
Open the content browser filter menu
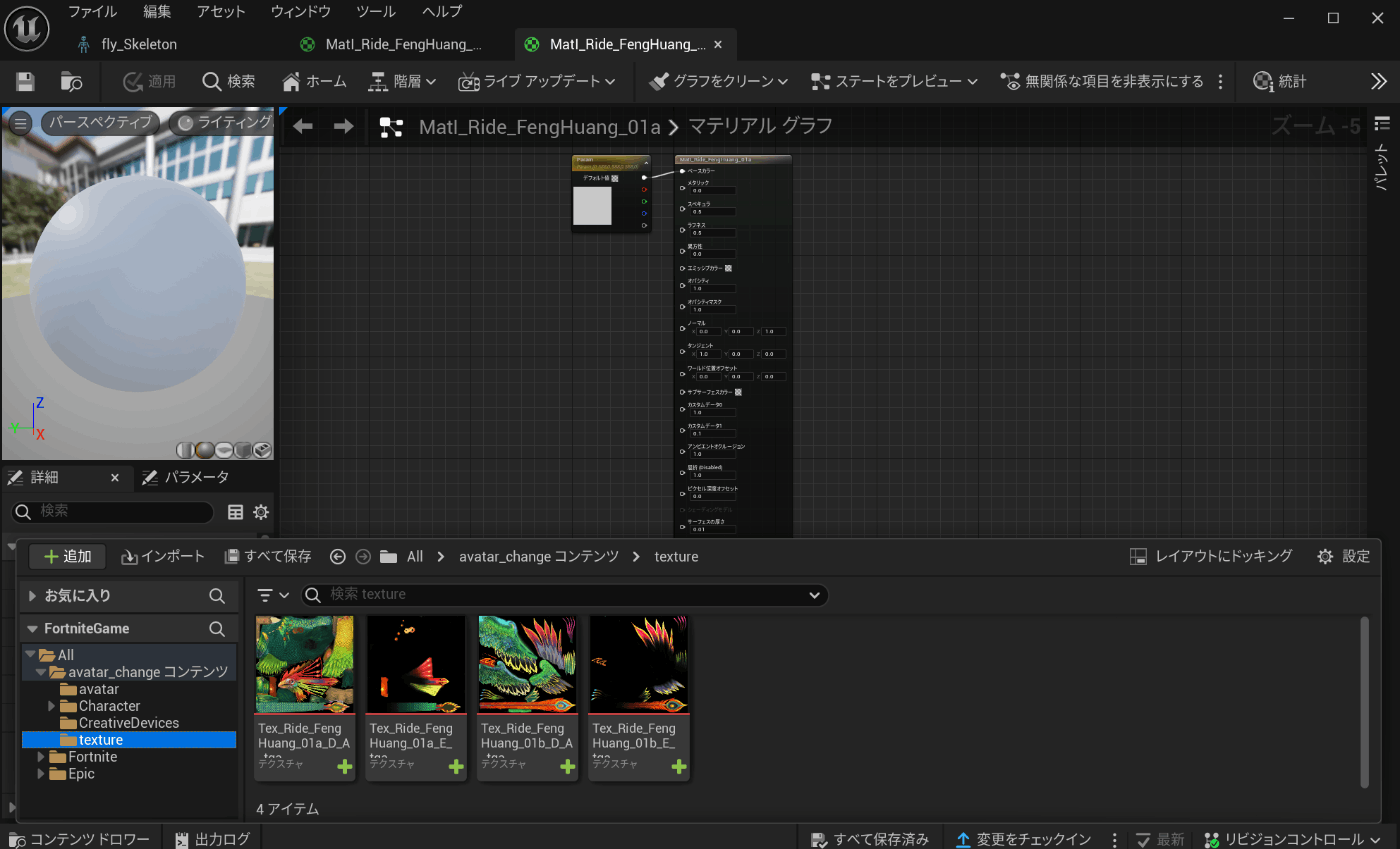click(273, 595)
